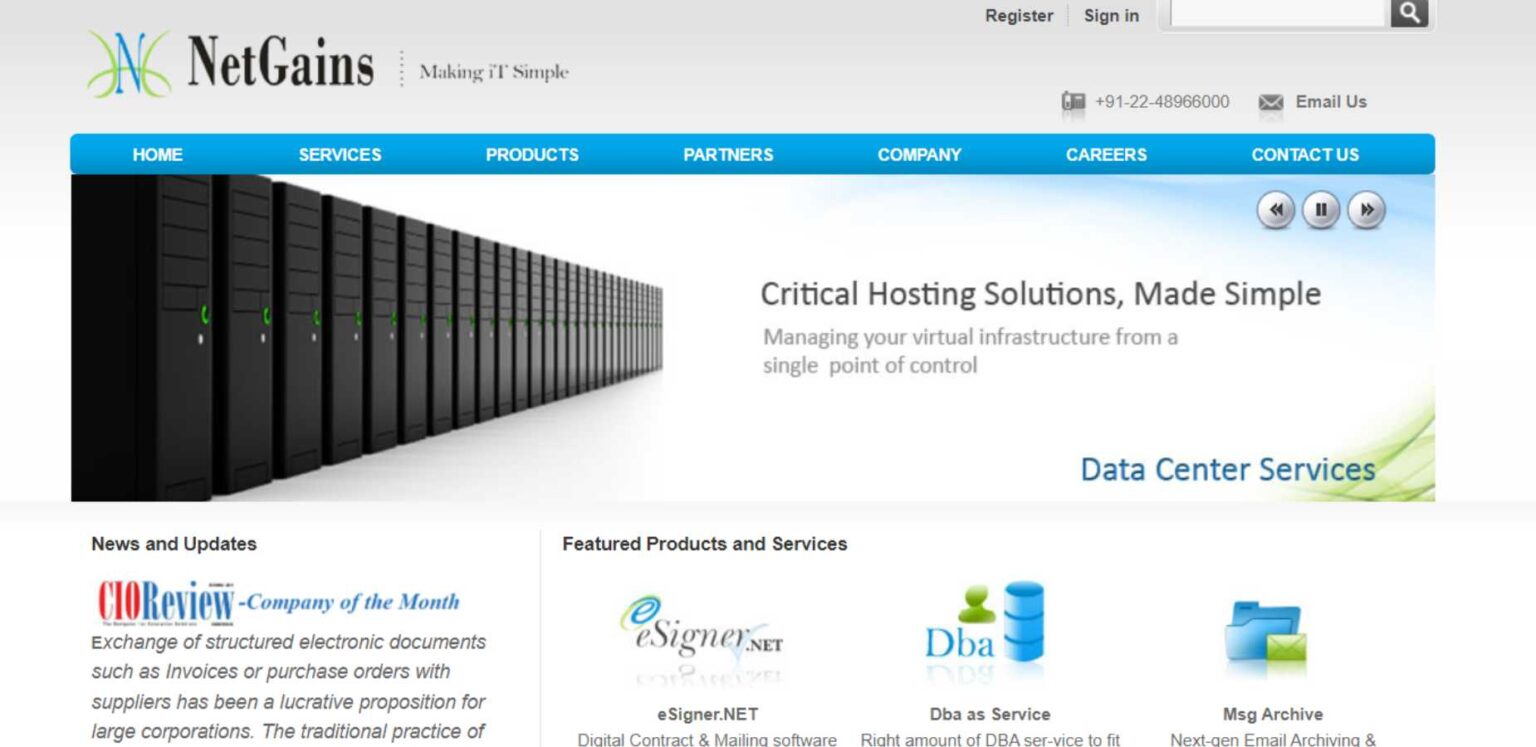Viewport: 1536px width, 747px height.
Task: Open the eSigner.NET product logo
Action: pyautogui.click(x=701, y=630)
